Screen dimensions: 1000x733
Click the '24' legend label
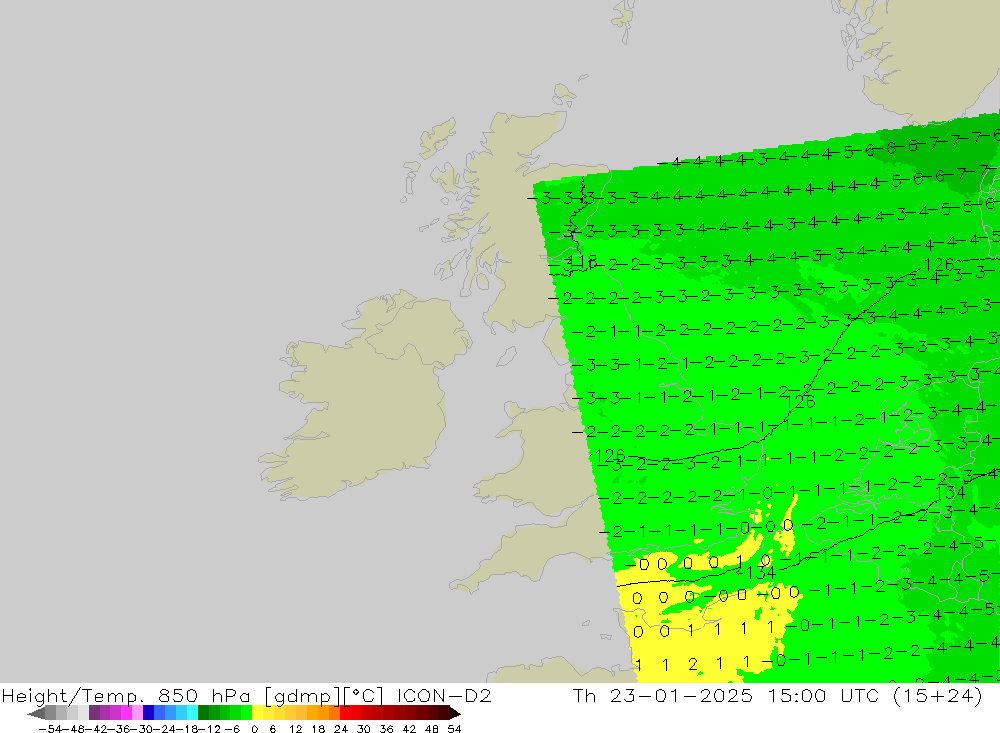click(341, 729)
